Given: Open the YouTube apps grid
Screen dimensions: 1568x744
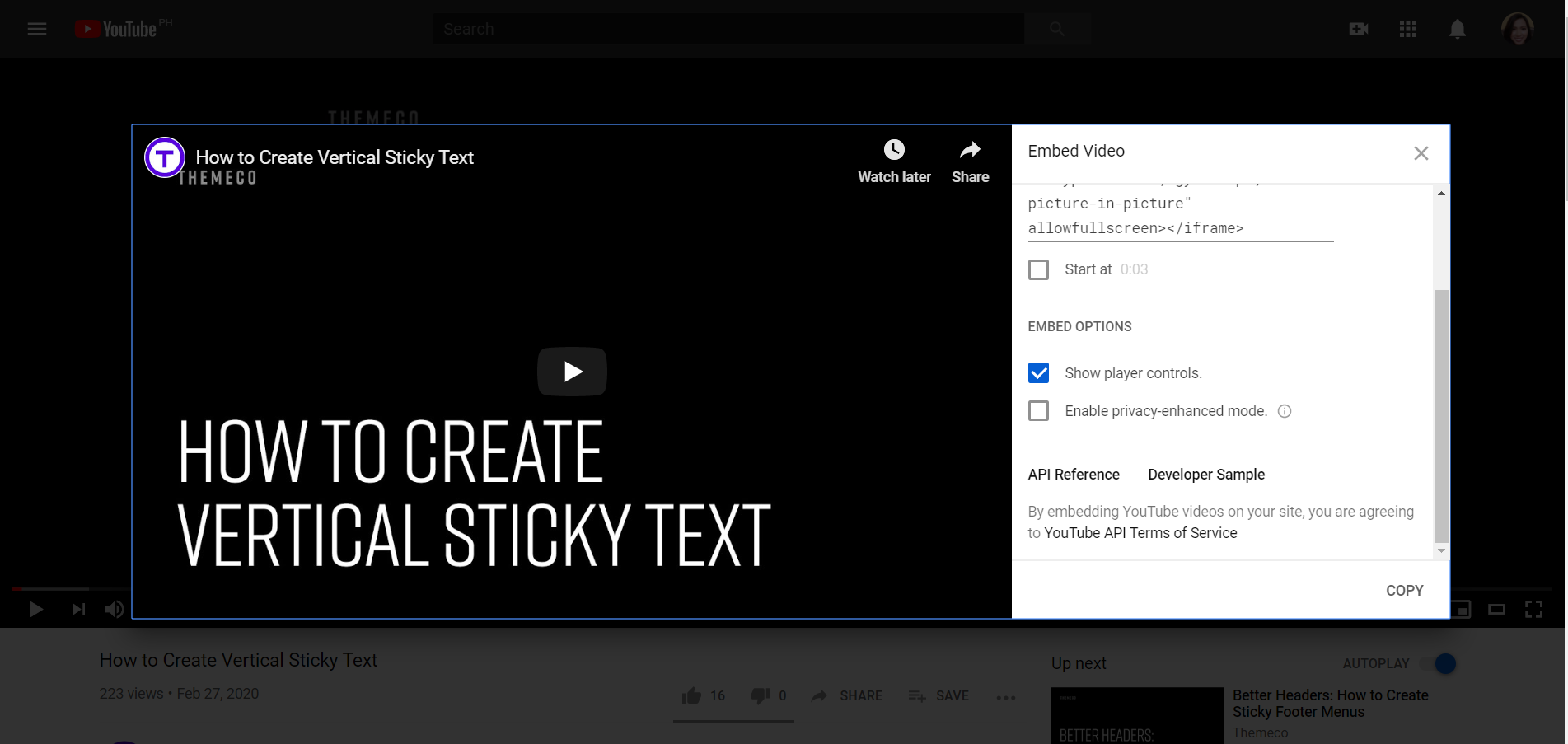Looking at the screenshot, I should coord(1408,29).
